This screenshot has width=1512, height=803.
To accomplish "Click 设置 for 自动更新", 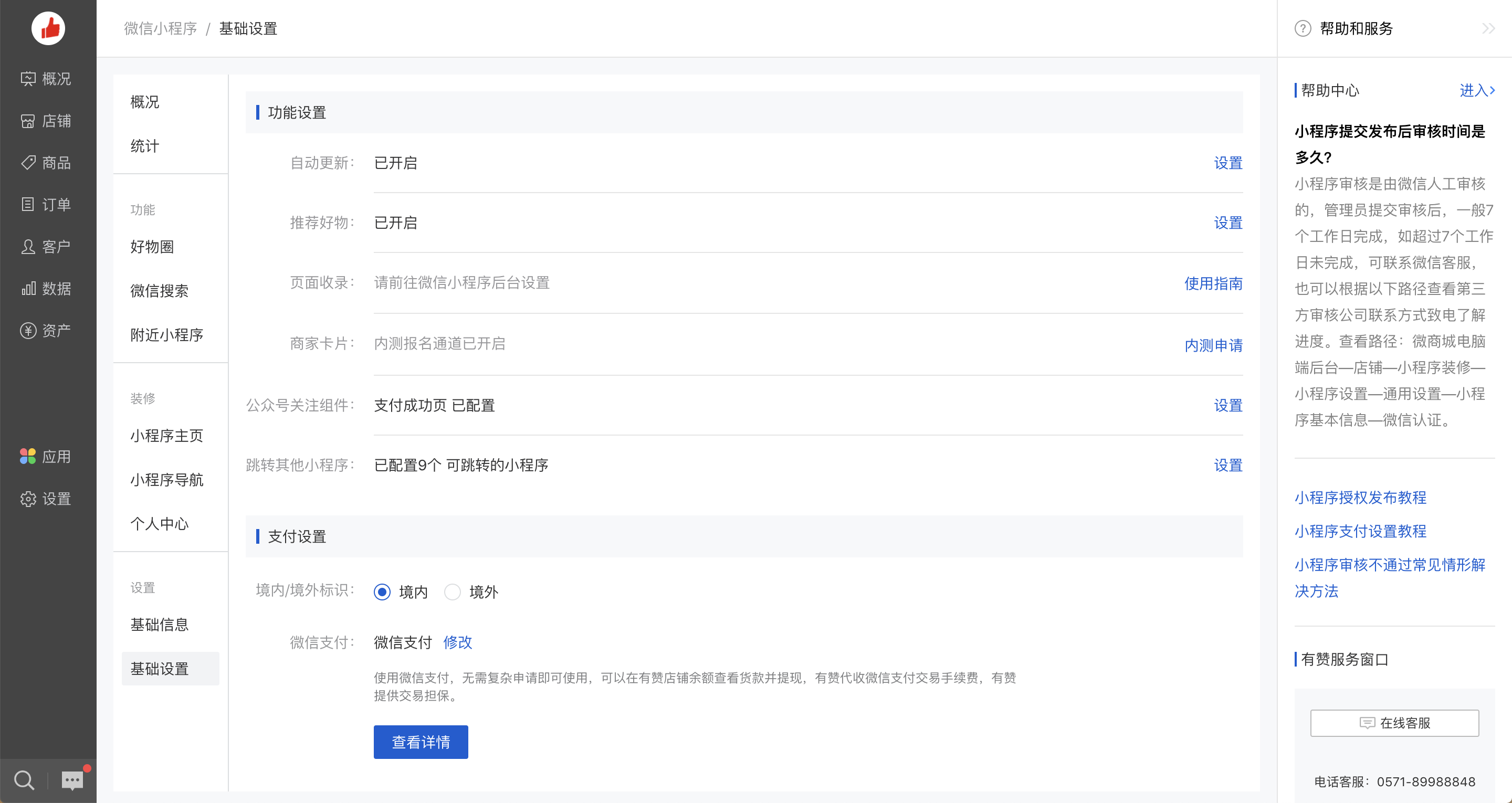I will click(x=1228, y=163).
